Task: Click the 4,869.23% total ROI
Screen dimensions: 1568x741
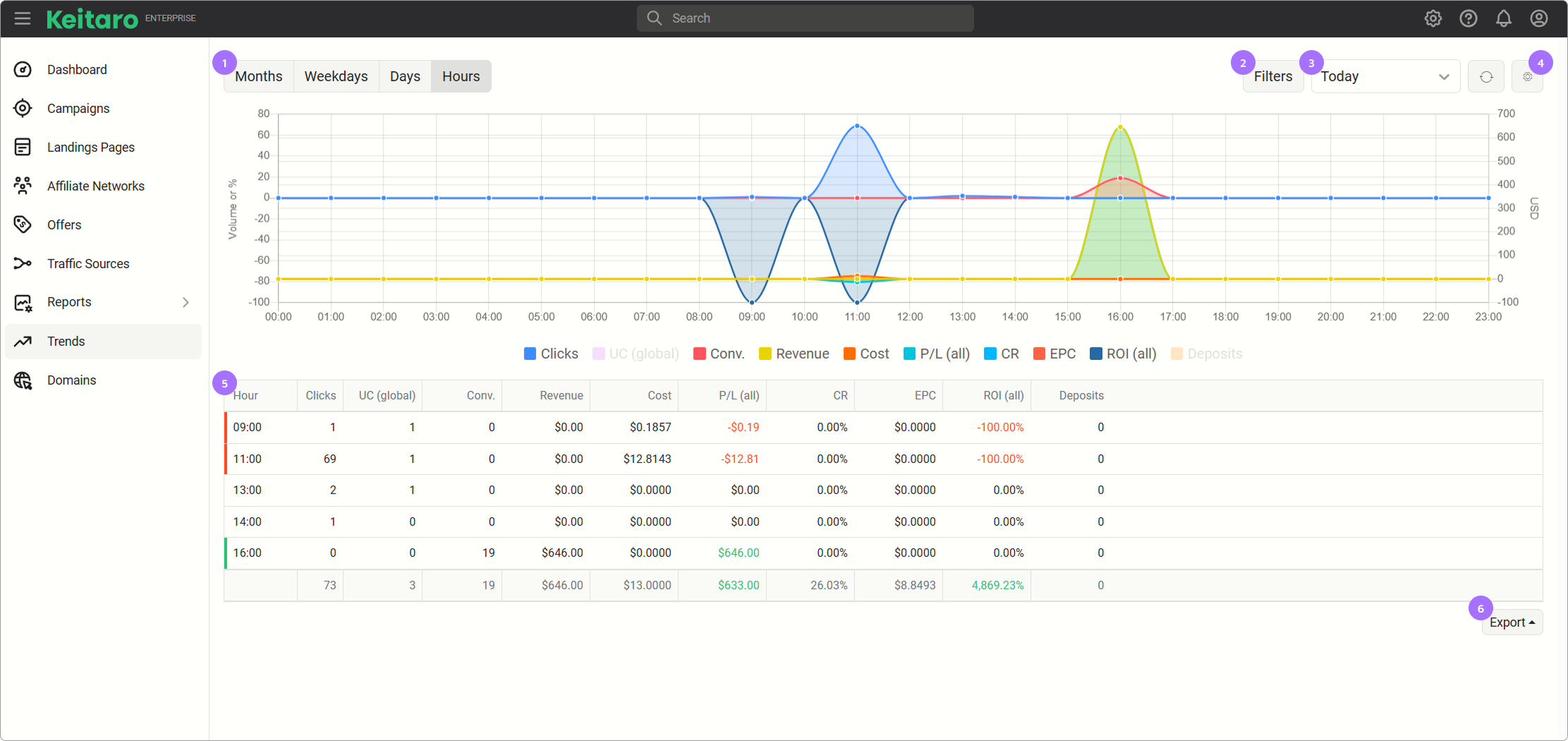Action: click(997, 585)
